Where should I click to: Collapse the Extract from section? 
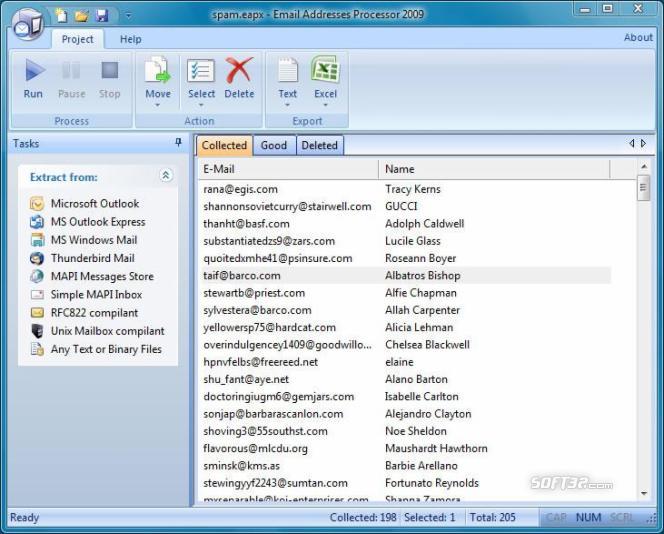pyautogui.click(x=166, y=175)
